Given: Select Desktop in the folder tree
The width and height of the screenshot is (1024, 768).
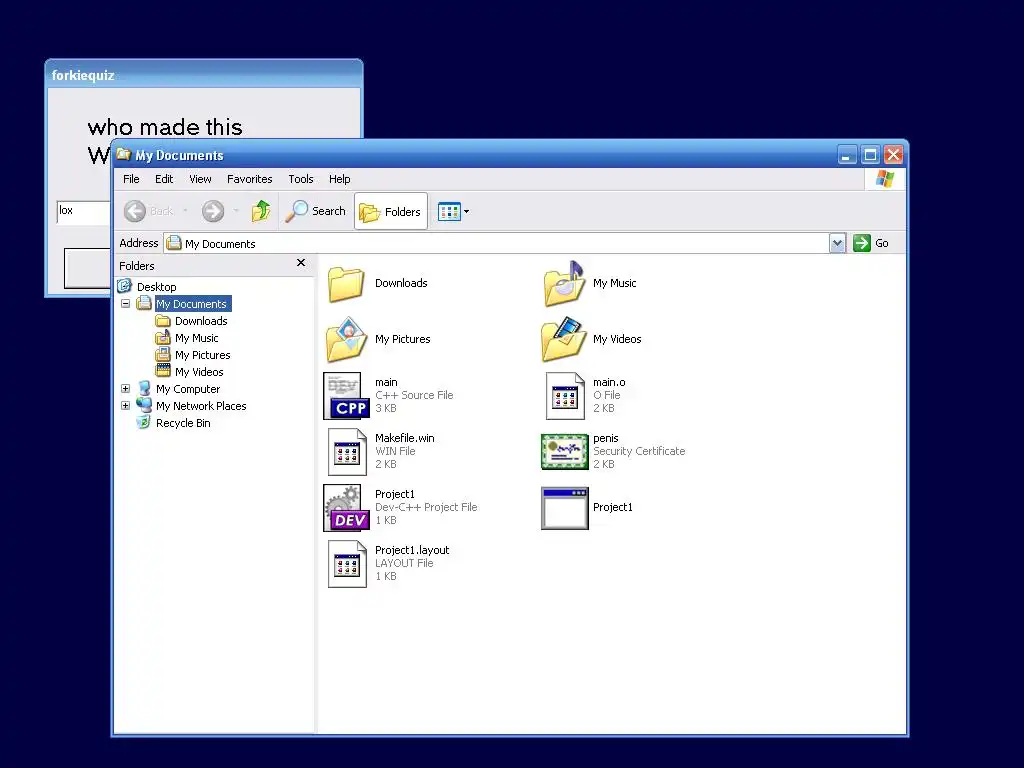Looking at the screenshot, I should coord(156,287).
